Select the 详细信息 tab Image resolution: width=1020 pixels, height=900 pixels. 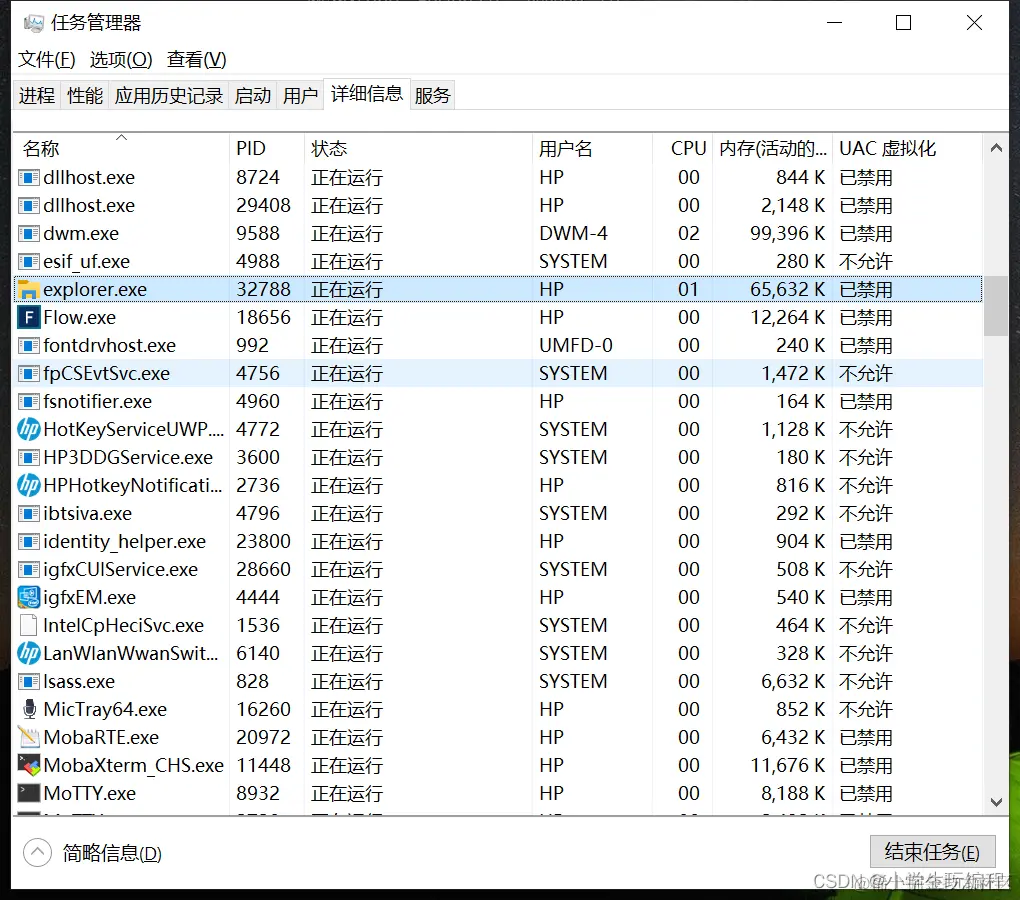click(367, 94)
